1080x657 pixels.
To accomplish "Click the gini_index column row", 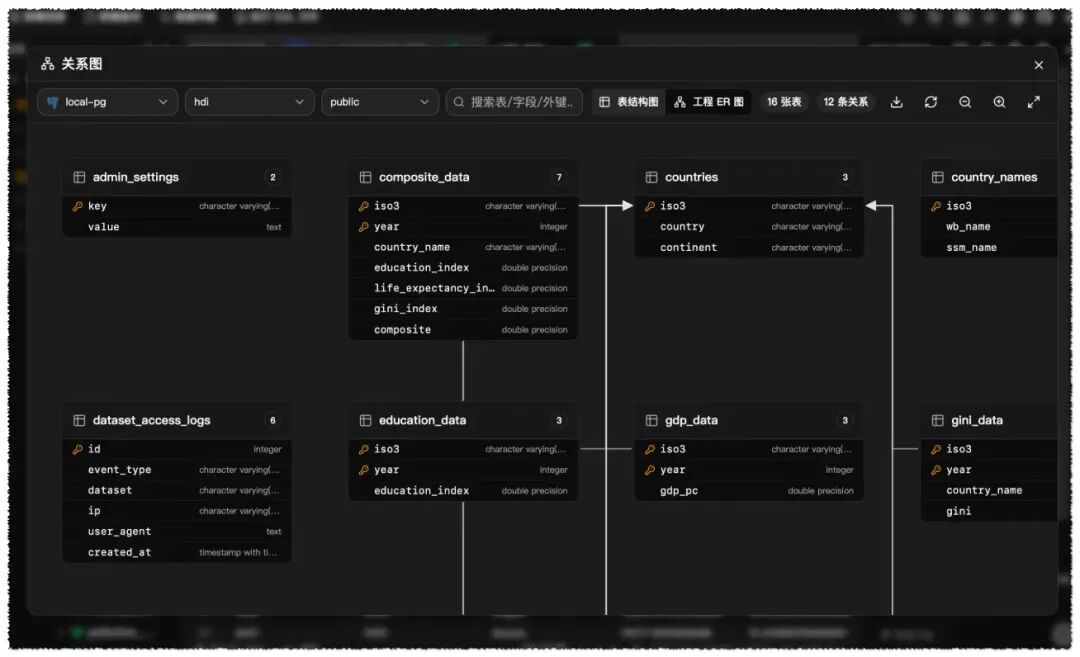I will pyautogui.click(x=463, y=309).
